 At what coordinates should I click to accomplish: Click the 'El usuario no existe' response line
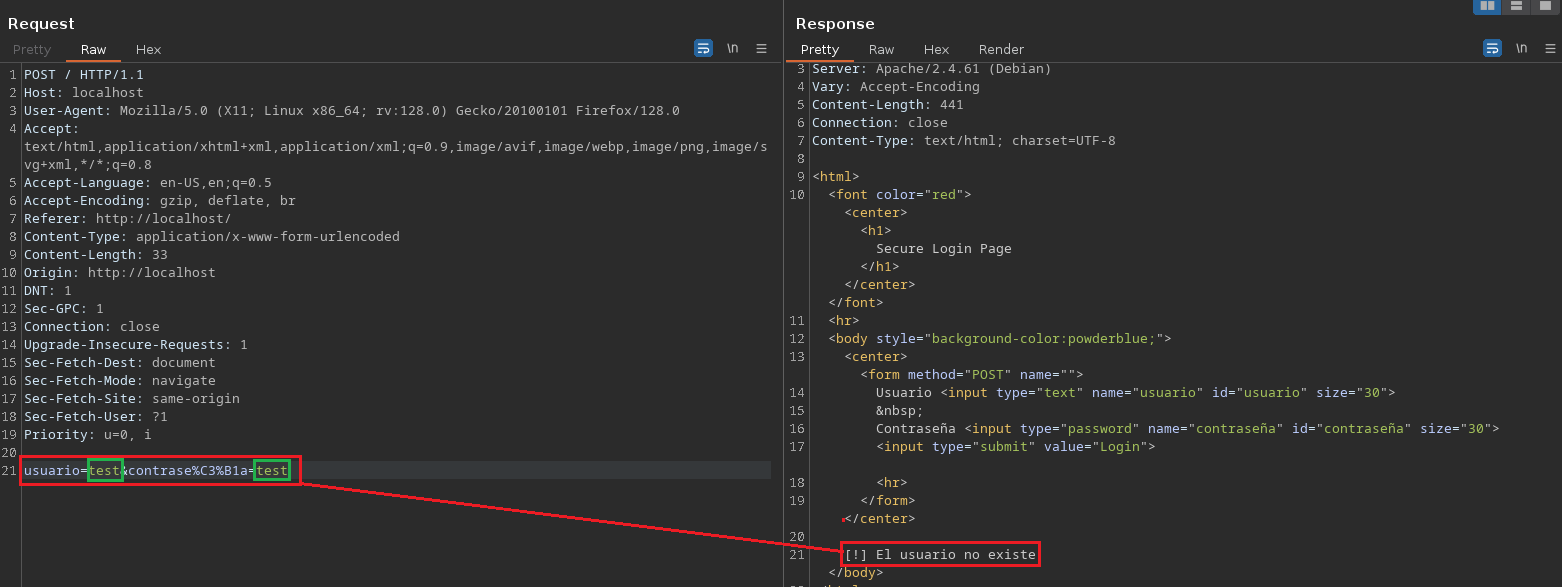pos(939,554)
